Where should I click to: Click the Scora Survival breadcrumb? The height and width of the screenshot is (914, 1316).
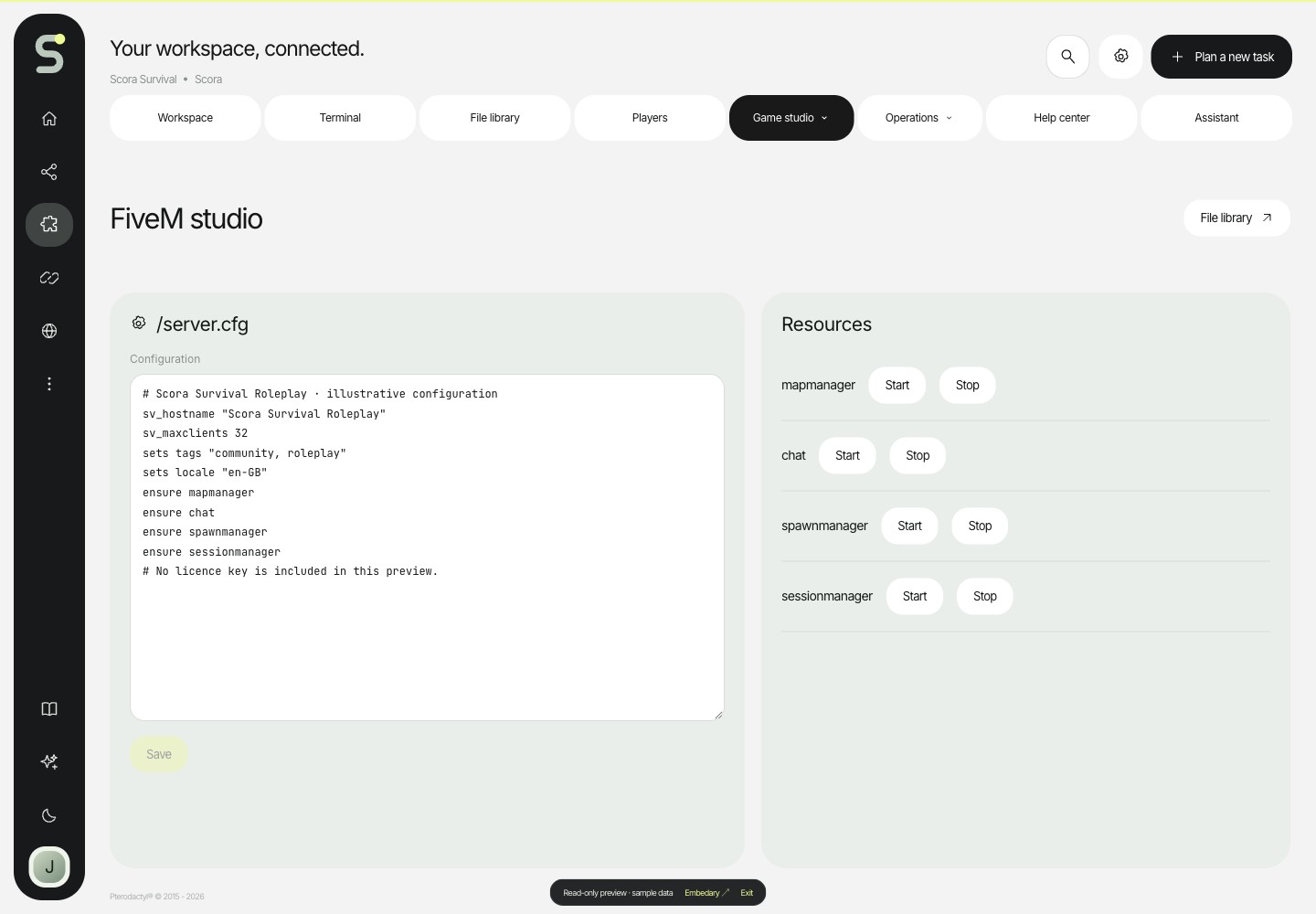coord(143,80)
